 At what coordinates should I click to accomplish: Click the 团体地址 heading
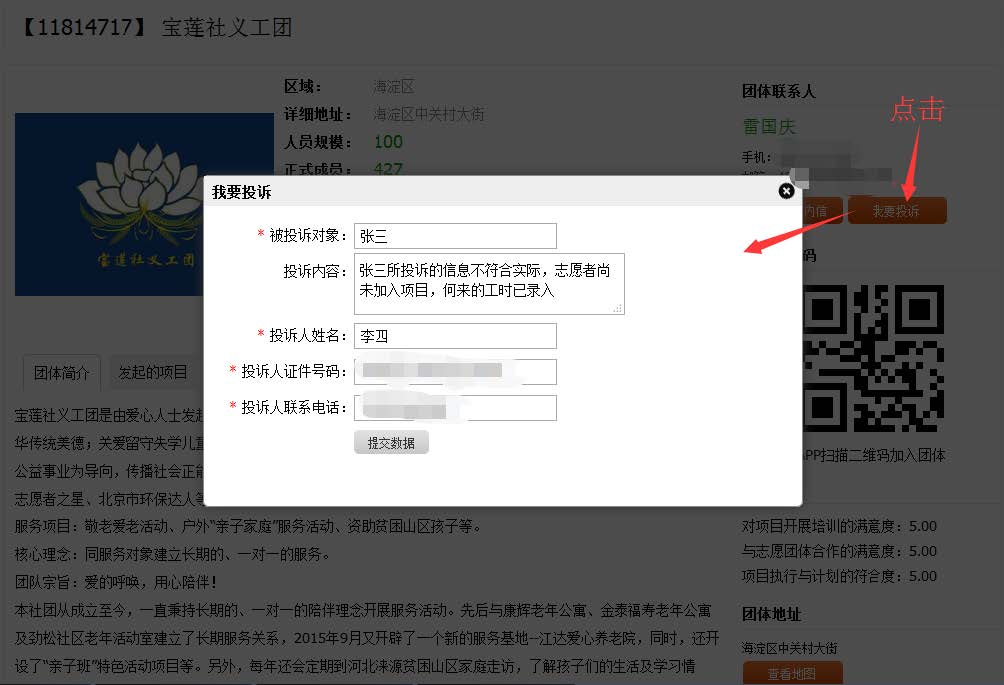pyautogui.click(x=772, y=614)
